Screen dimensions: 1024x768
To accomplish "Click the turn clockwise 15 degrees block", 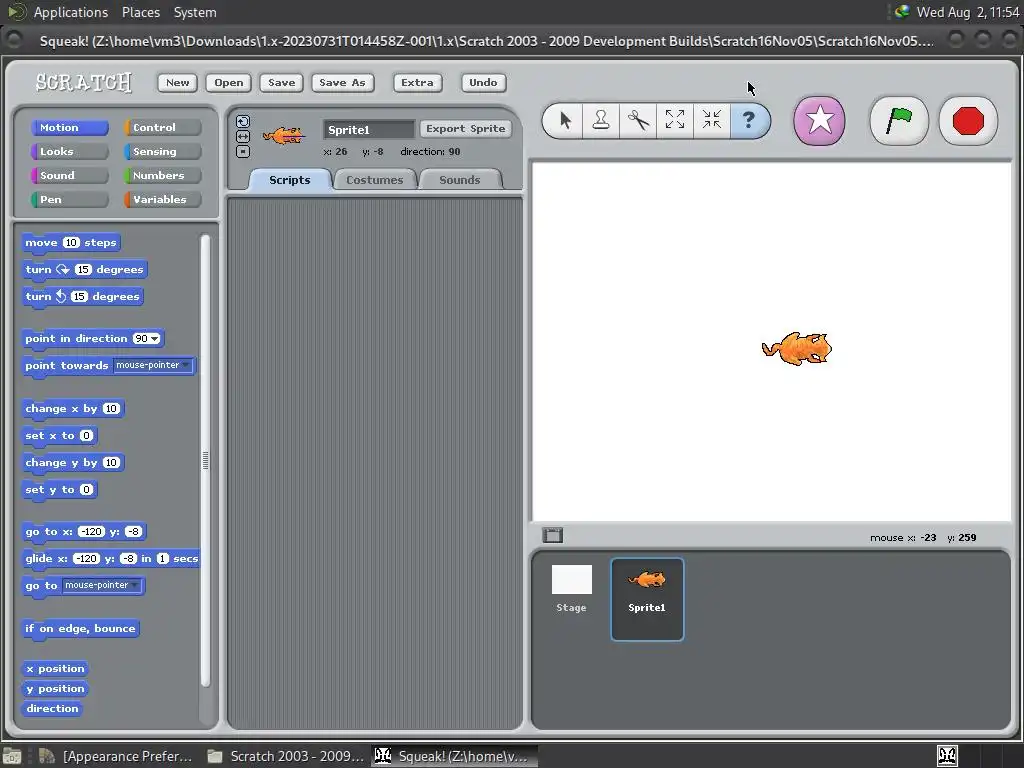I will (84, 269).
